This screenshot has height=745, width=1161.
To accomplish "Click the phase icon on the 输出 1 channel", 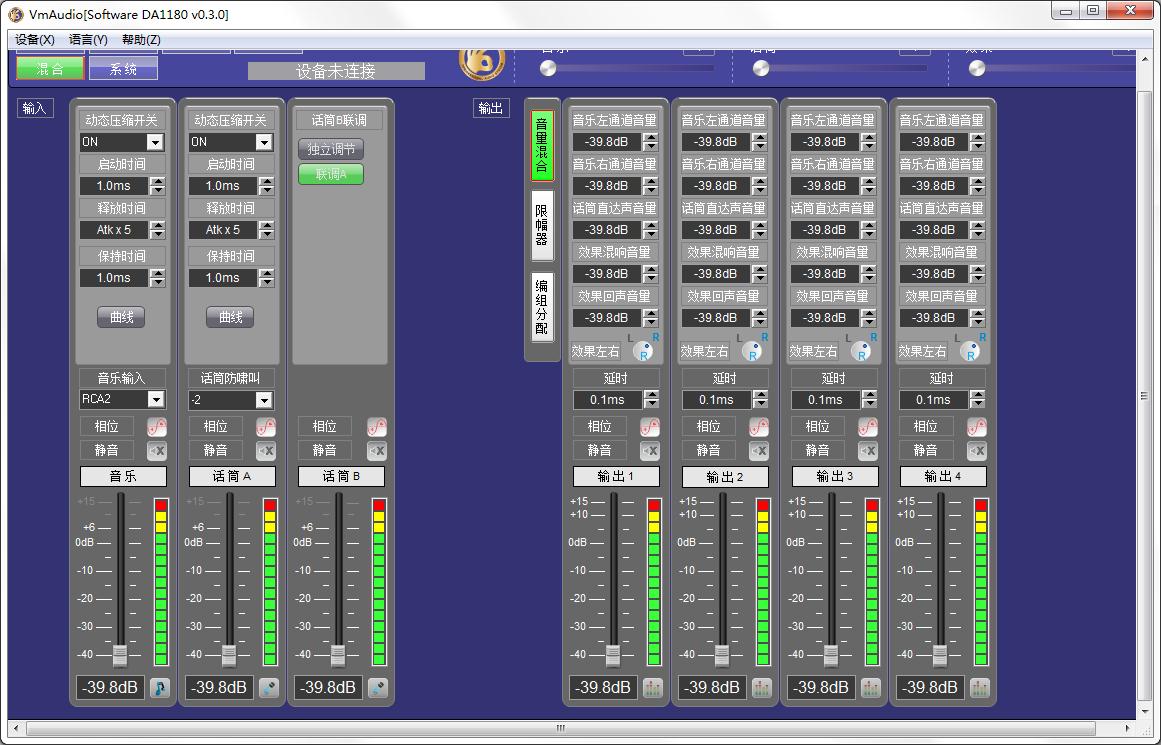I will [651, 427].
